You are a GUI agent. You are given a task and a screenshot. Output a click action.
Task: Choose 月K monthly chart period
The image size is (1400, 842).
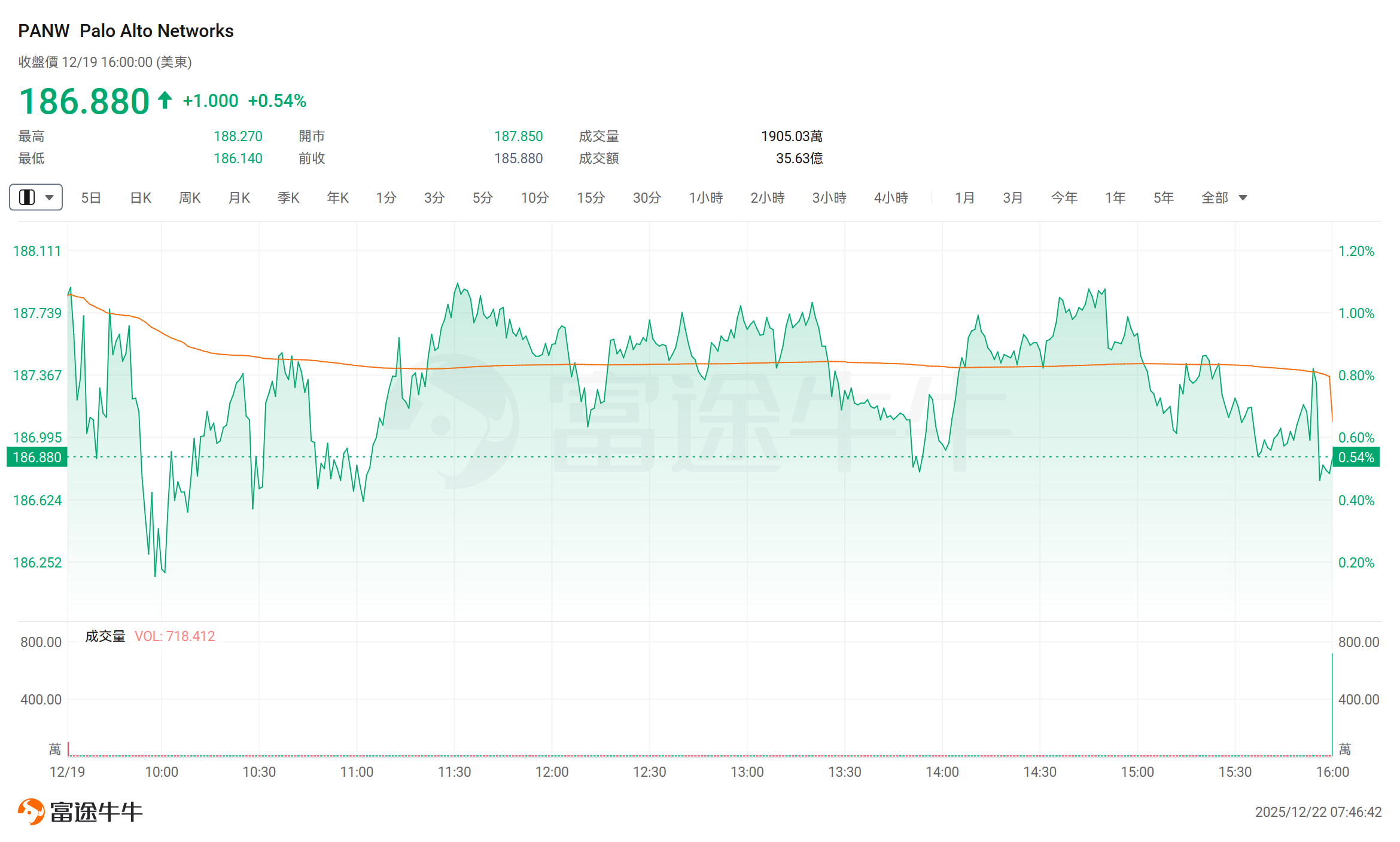(239, 197)
